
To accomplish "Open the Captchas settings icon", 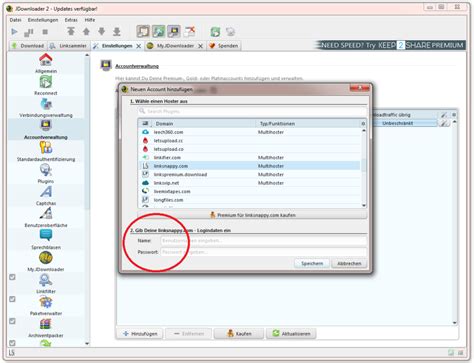I will tap(46, 192).
